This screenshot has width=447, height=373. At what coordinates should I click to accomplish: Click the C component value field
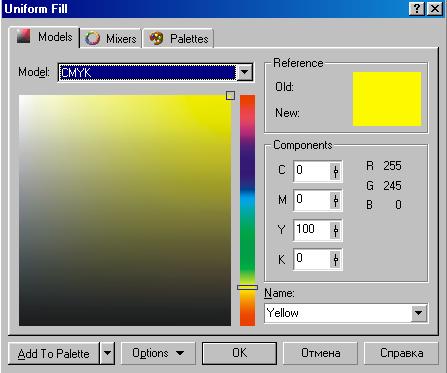(312, 171)
